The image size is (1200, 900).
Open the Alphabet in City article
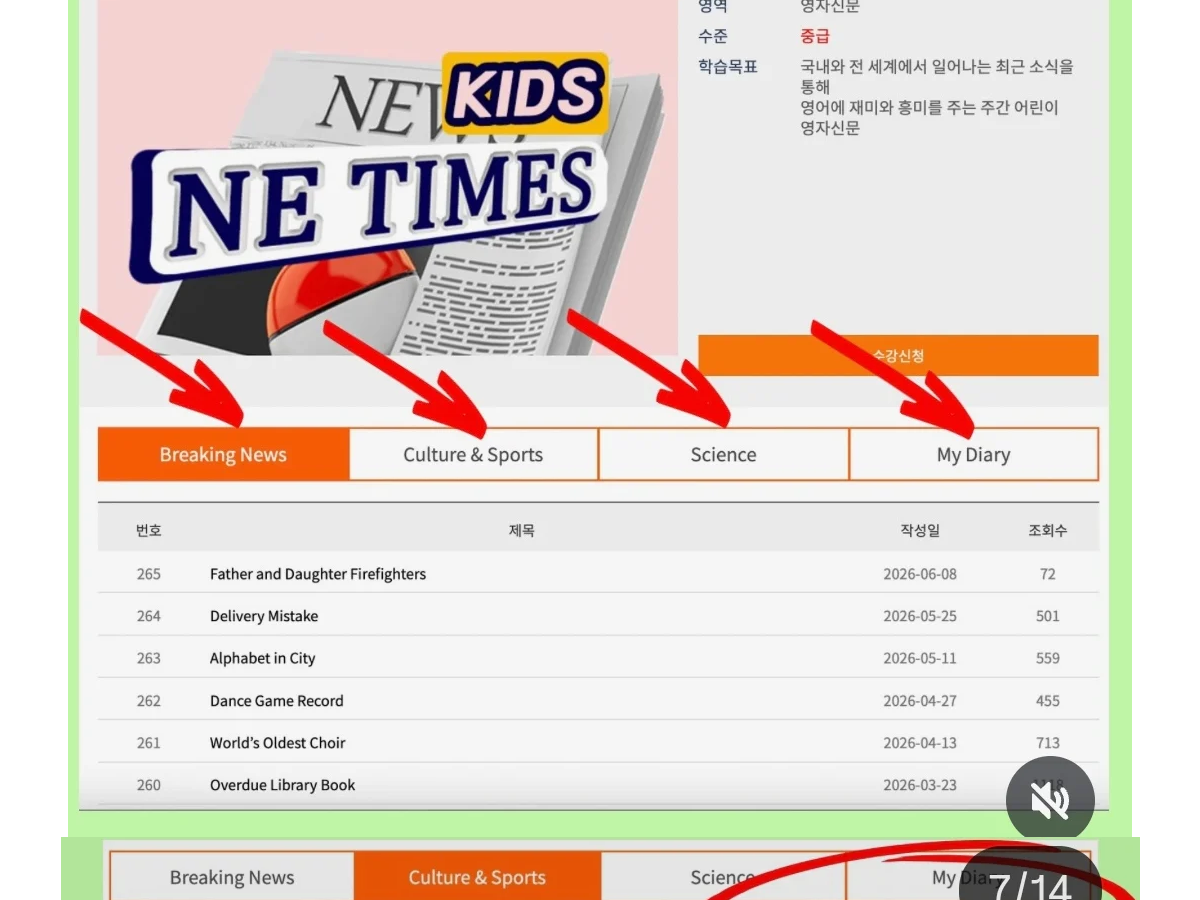click(x=262, y=658)
